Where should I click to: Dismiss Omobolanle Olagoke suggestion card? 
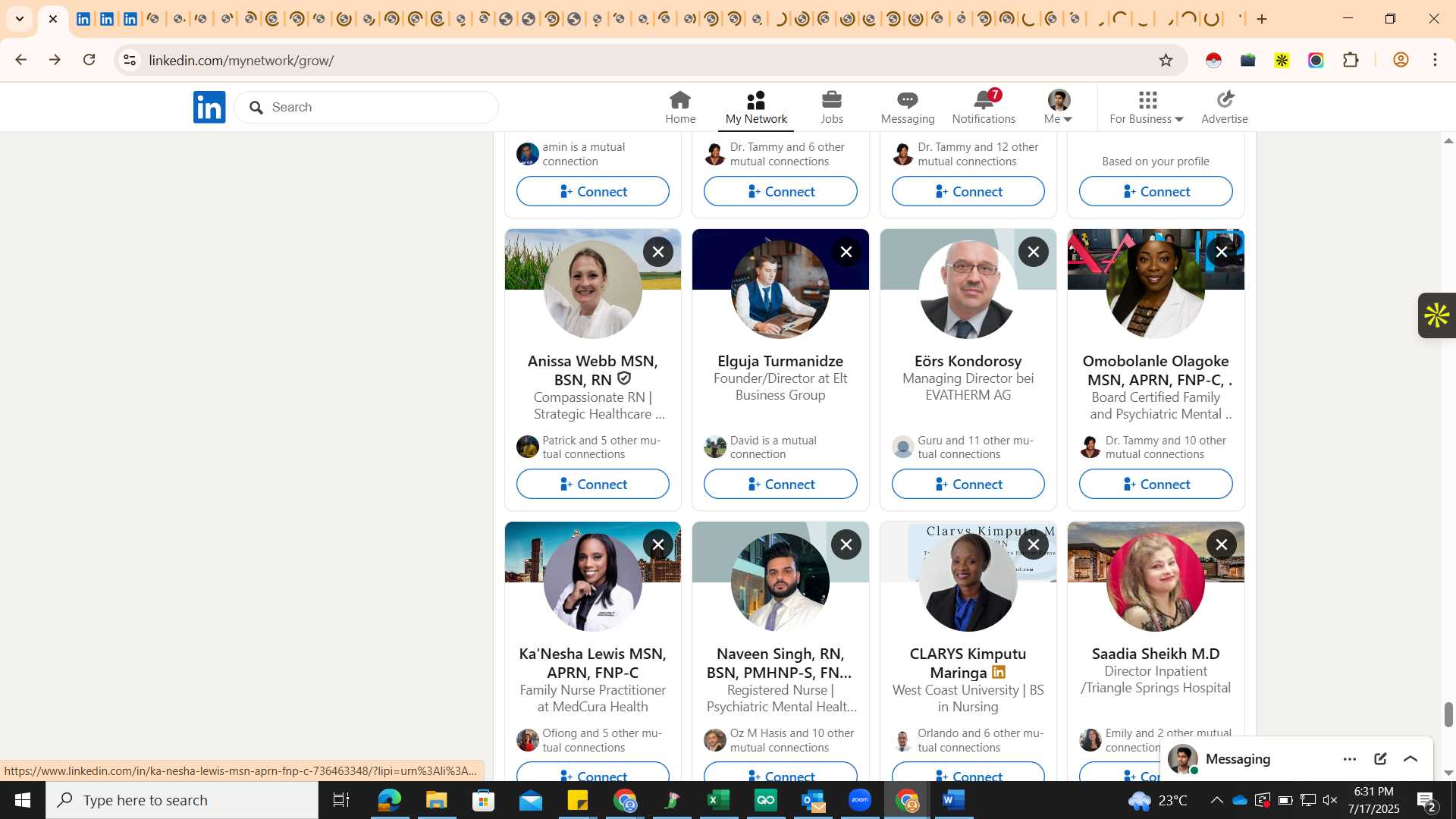[1222, 252]
